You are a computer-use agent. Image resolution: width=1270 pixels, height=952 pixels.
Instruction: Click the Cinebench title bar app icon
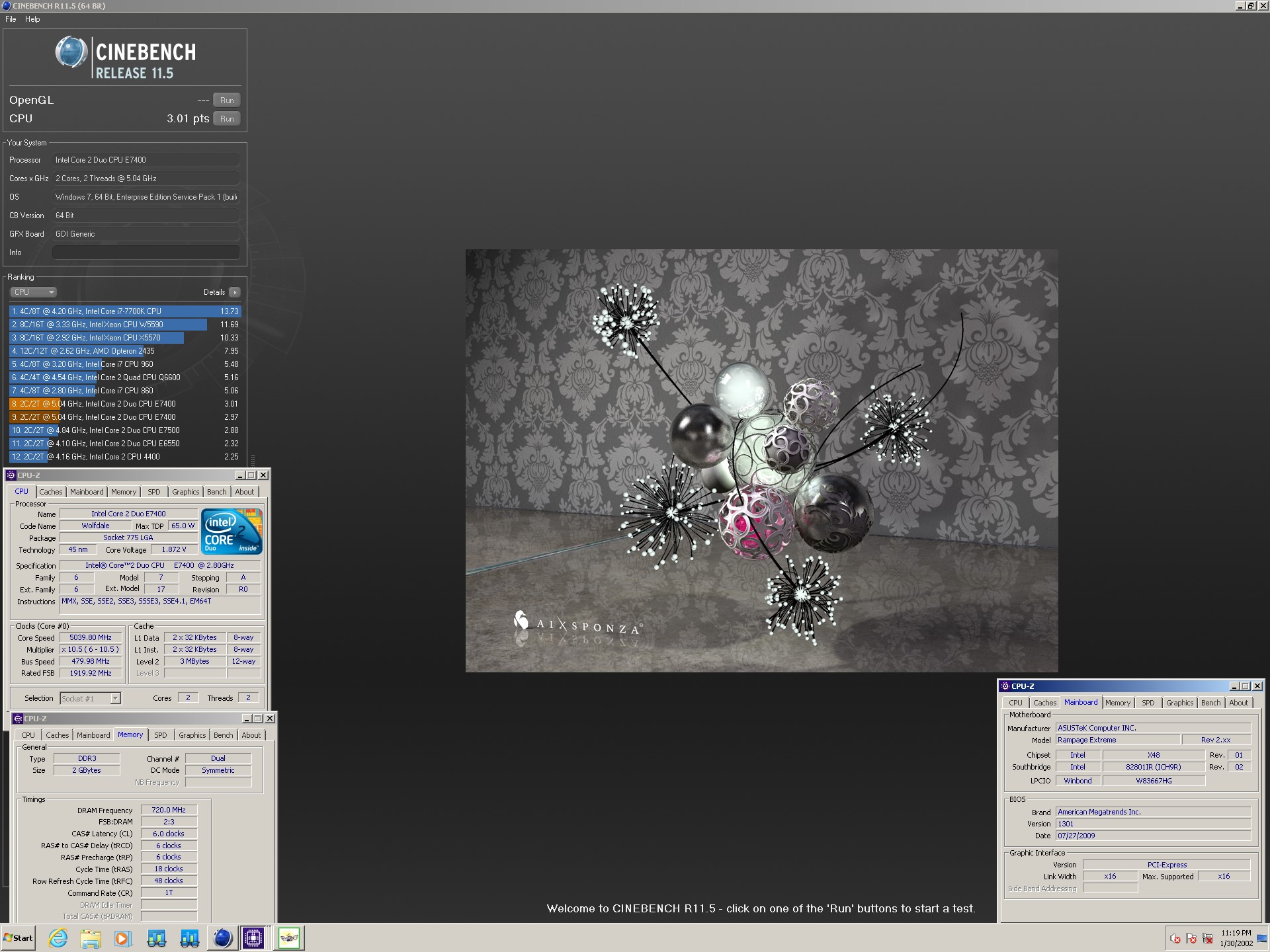(7, 6)
